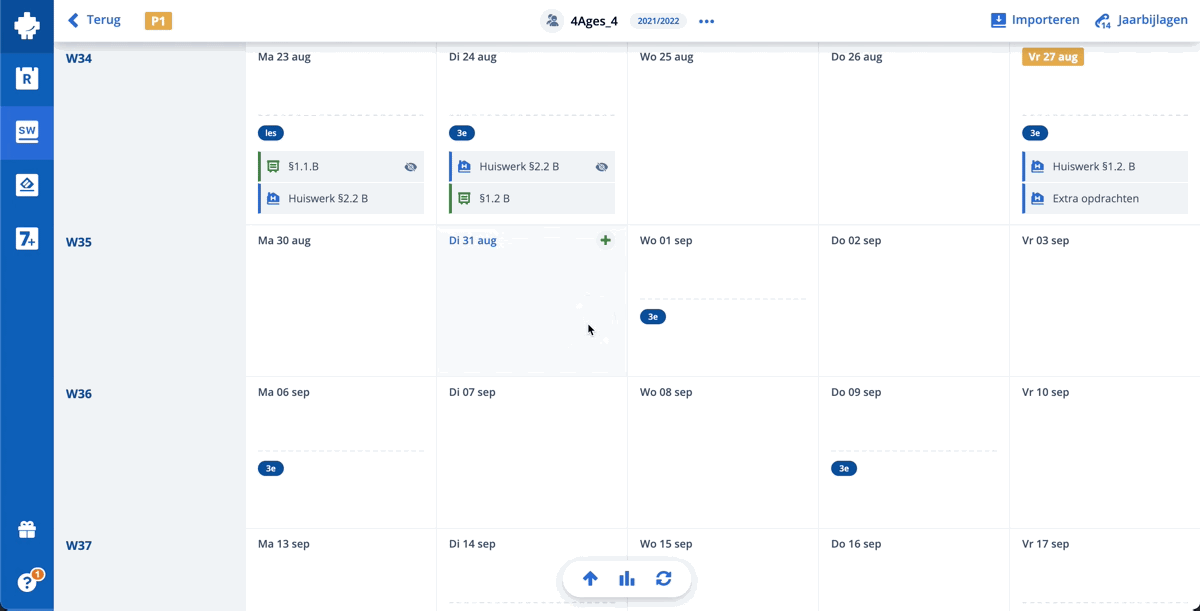Click the P1 period label

point(158,21)
